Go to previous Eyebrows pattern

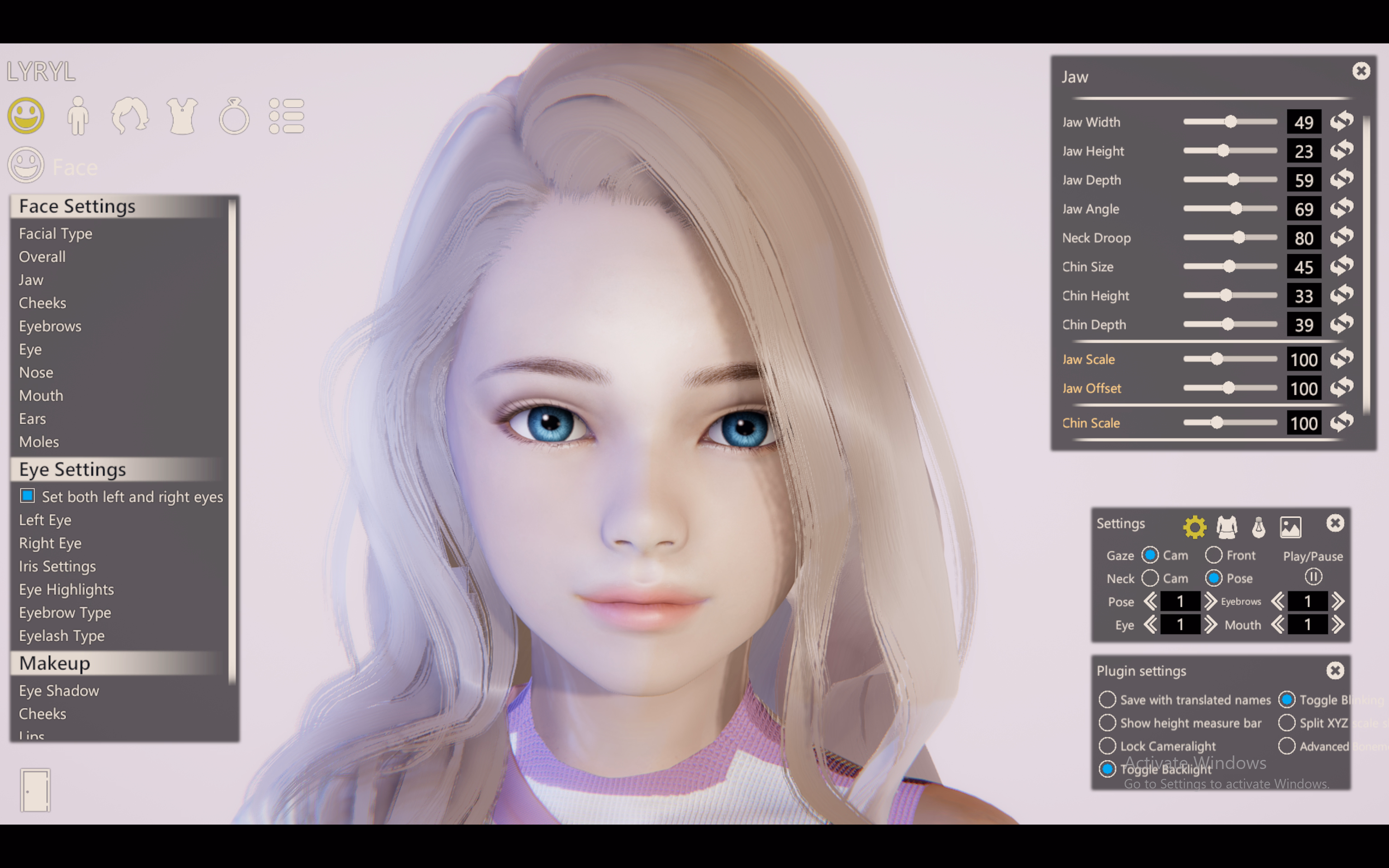[1277, 601]
